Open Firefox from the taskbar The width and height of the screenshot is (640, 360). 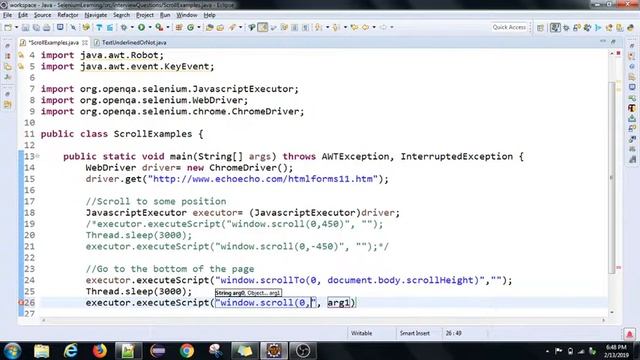(99, 351)
